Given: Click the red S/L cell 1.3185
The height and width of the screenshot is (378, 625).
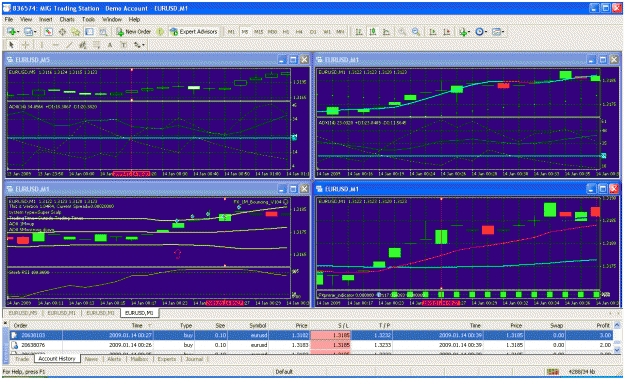Looking at the screenshot, I should tap(330, 335).
